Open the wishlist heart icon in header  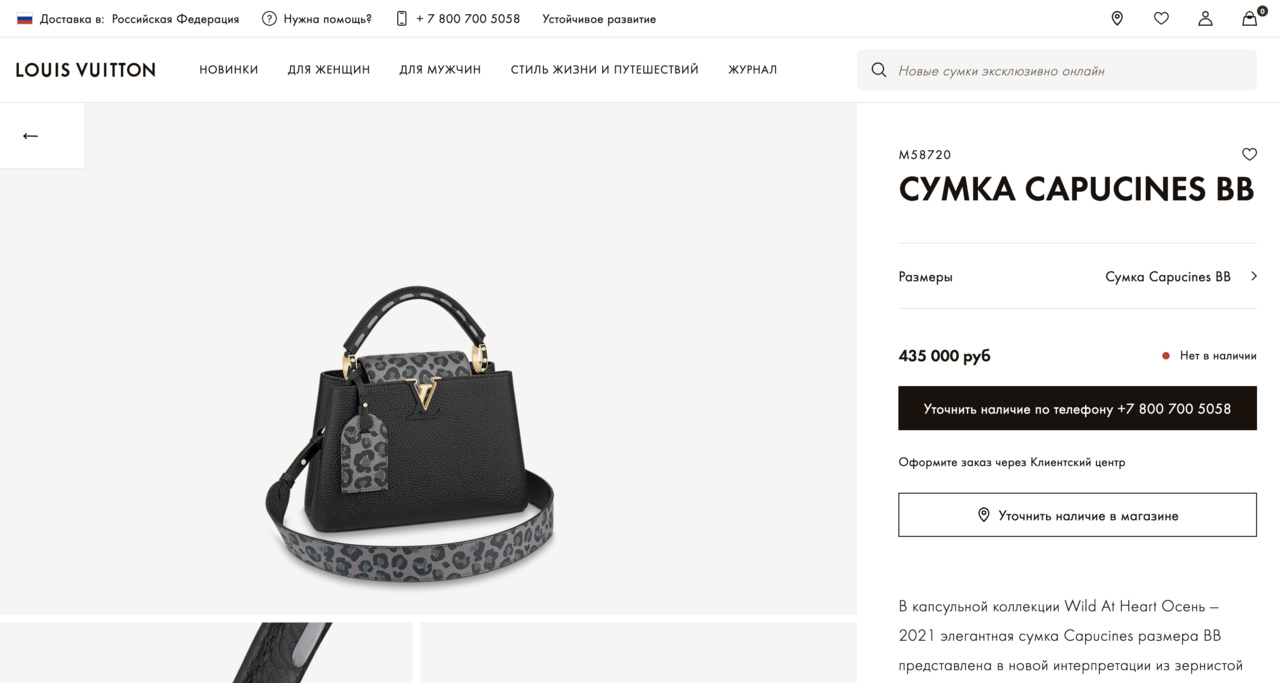(1161, 18)
